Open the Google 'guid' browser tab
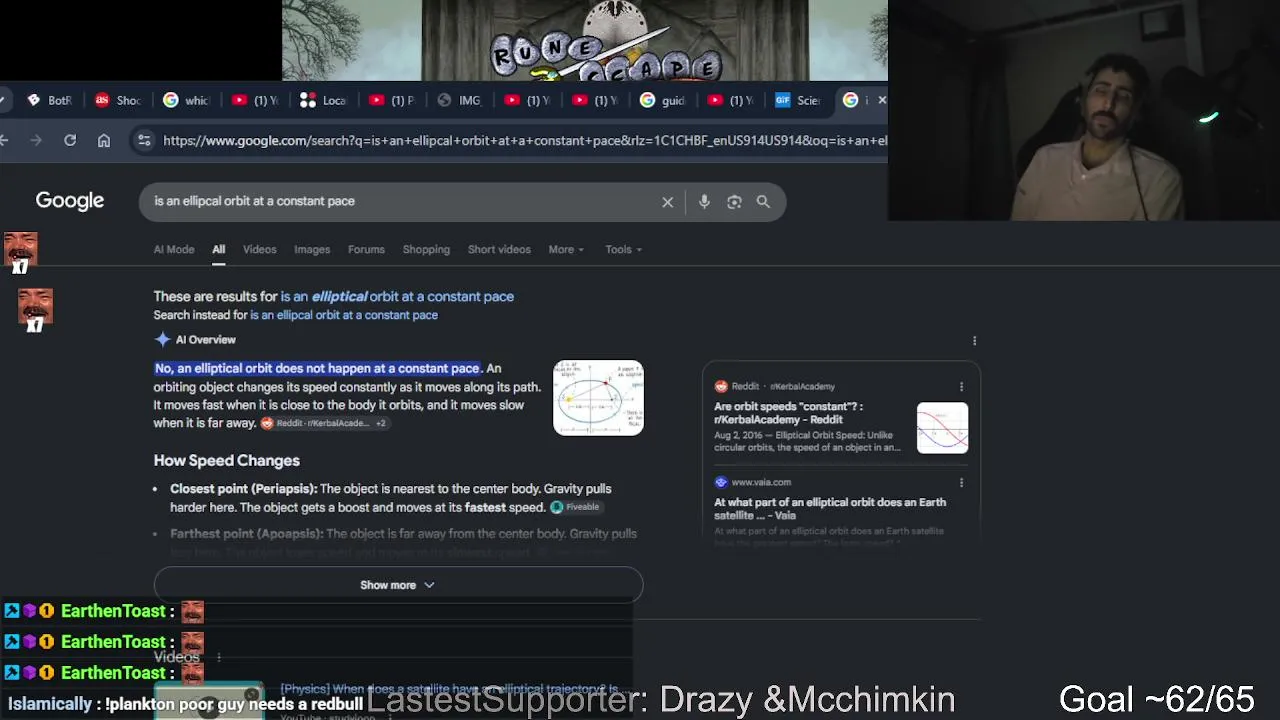Screen dimensions: 1280x720 point(663,100)
